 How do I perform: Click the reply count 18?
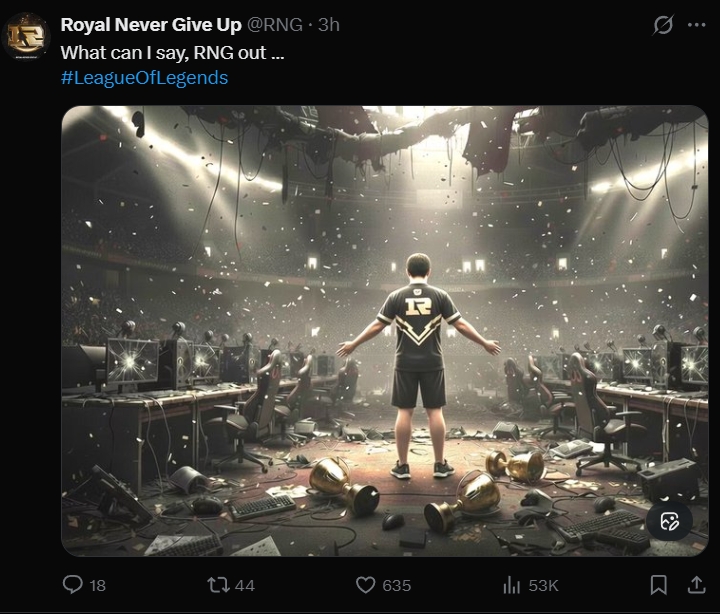(97, 585)
